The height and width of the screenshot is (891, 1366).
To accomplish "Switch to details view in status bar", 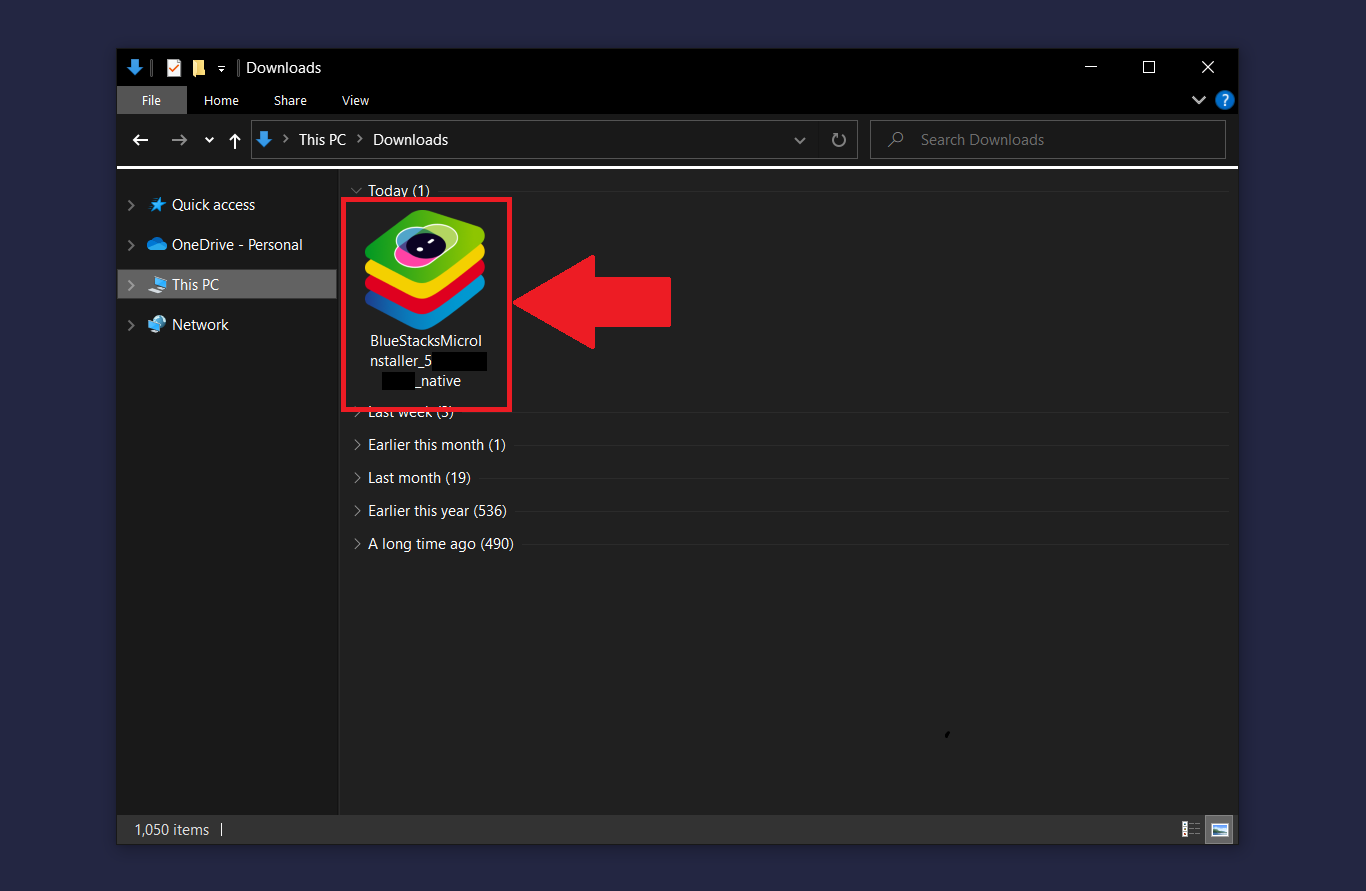I will click(1190, 829).
